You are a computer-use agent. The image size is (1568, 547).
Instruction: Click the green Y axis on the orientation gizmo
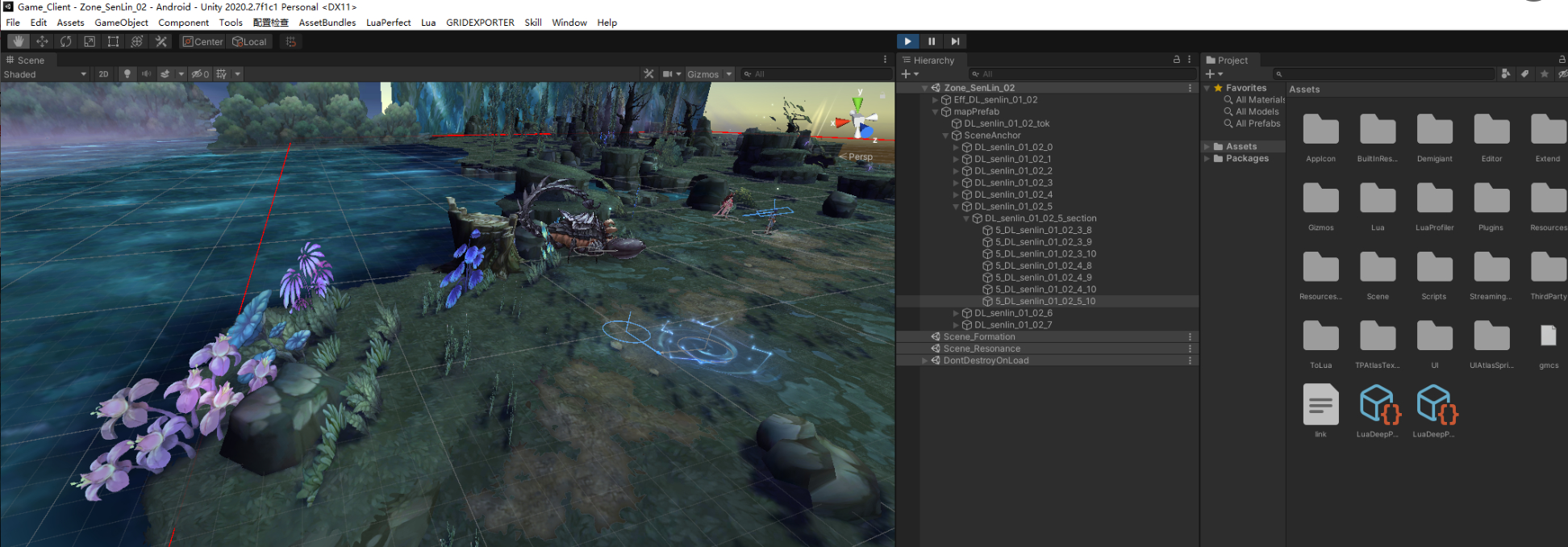(x=858, y=102)
